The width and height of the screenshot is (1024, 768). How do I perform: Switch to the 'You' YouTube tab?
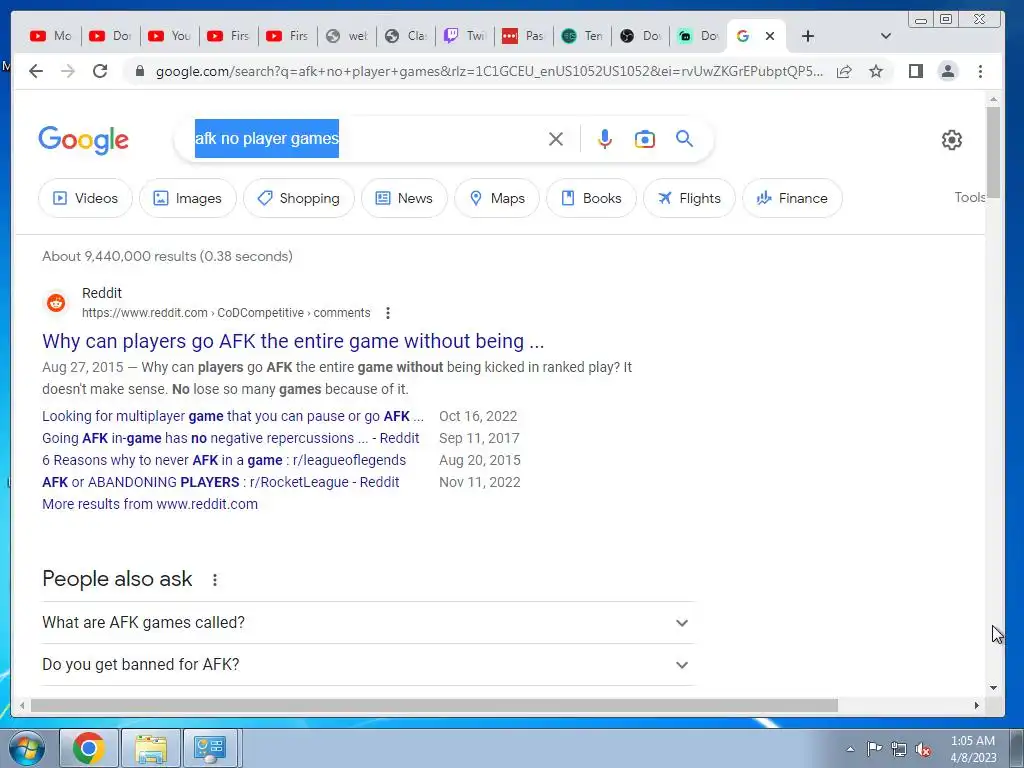[x=169, y=36]
